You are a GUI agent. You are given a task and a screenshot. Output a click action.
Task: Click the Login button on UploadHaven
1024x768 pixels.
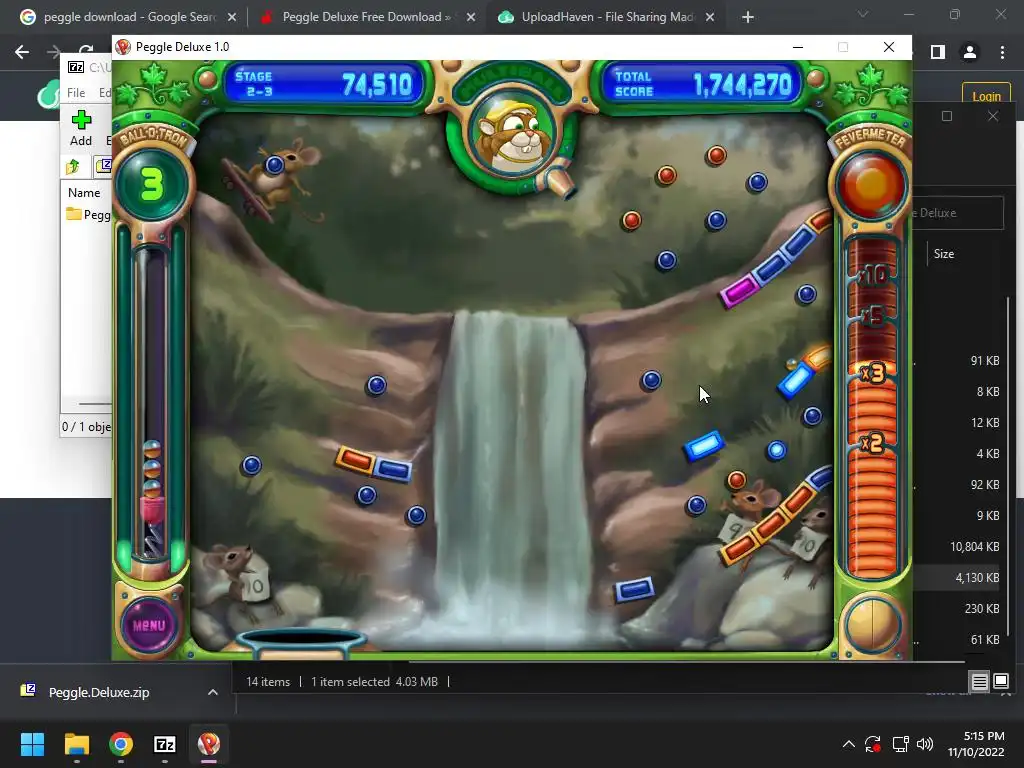click(986, 96)
